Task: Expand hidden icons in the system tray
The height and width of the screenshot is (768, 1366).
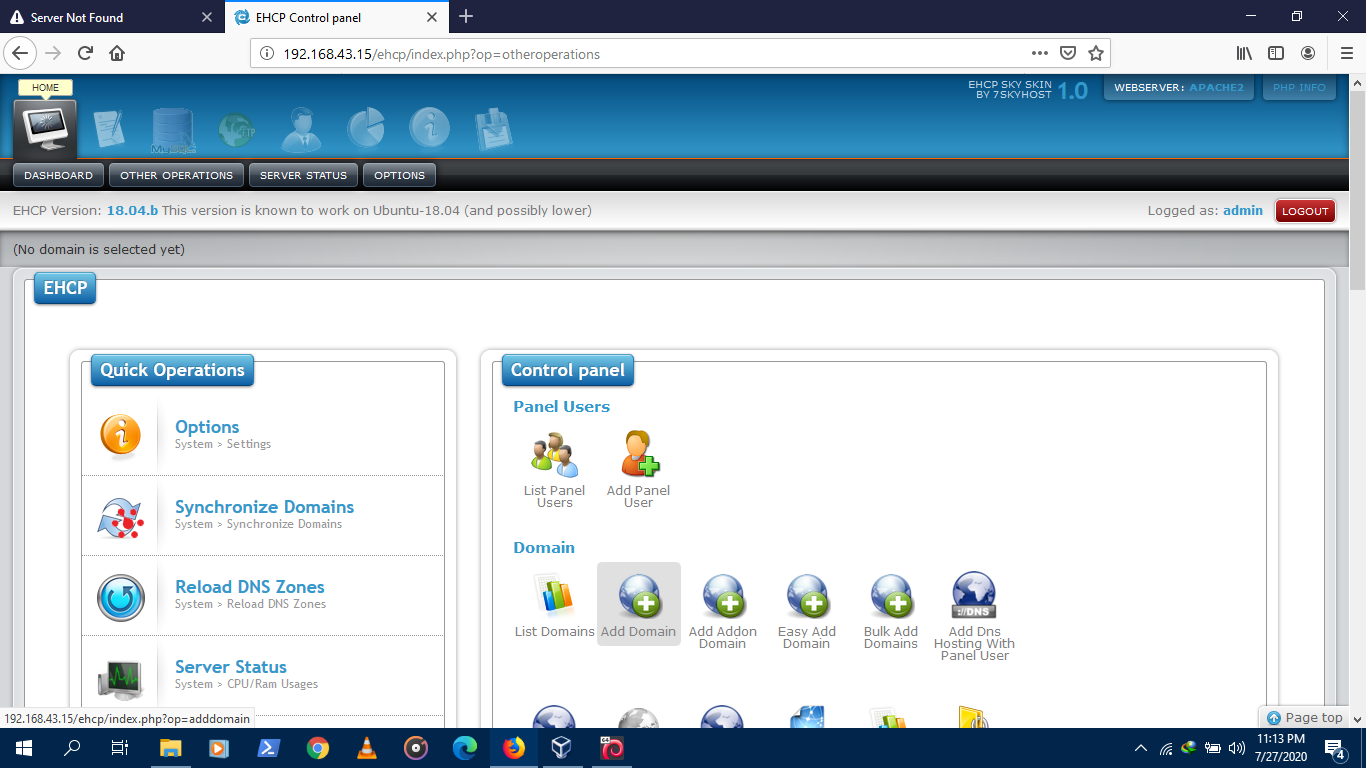Action: [x=1140, y=747]
